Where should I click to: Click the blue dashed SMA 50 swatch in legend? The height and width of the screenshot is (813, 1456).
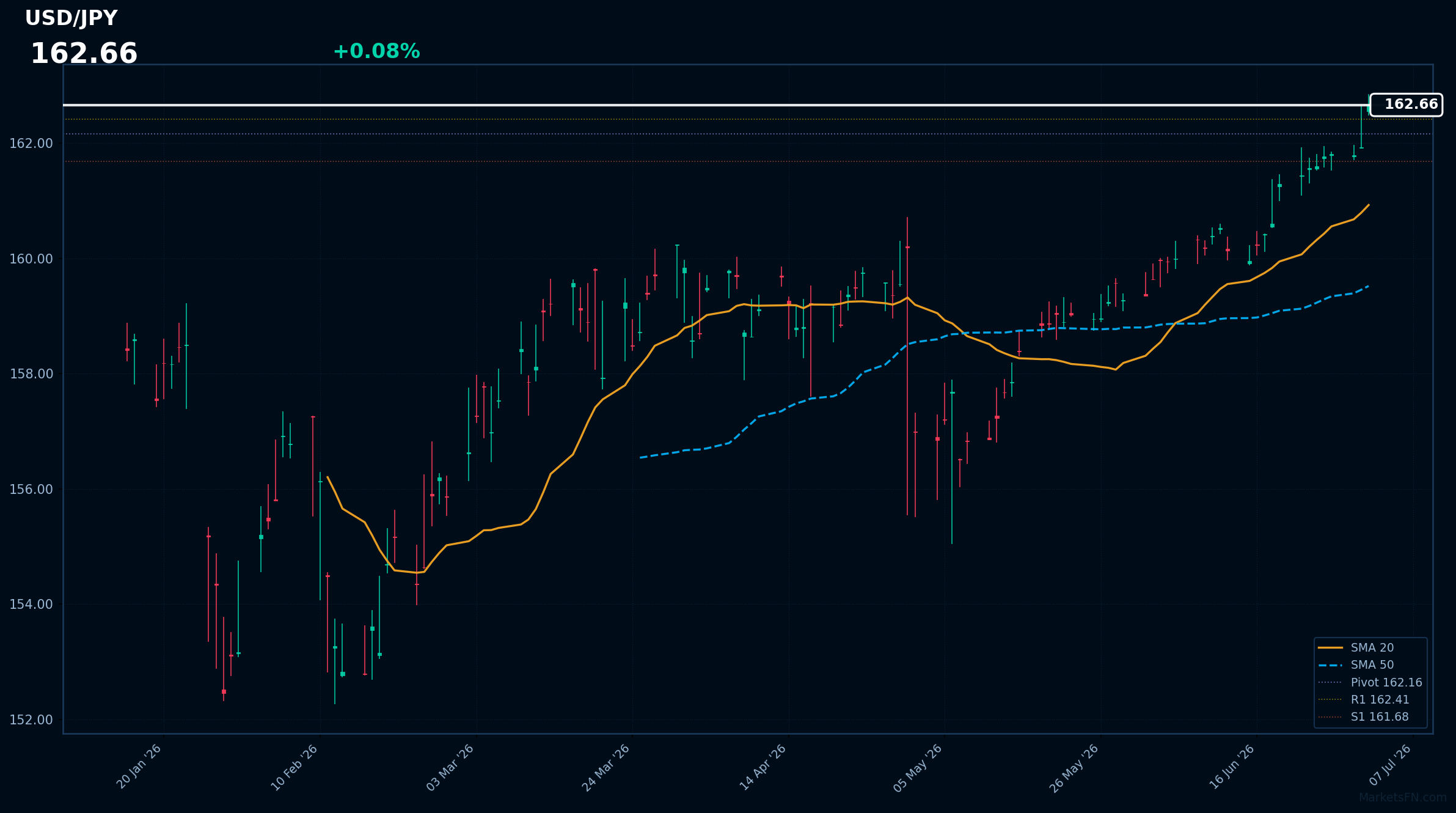(1330, 664)
